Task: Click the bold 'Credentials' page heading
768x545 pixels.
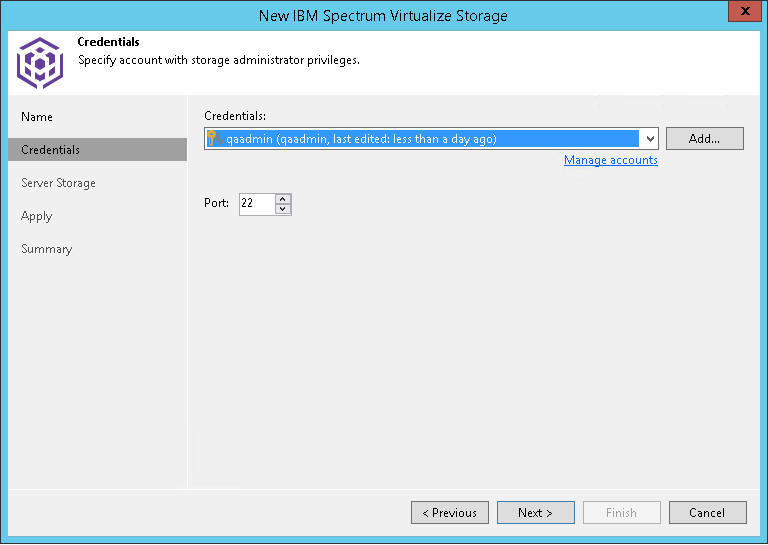Action: (108, 42)
